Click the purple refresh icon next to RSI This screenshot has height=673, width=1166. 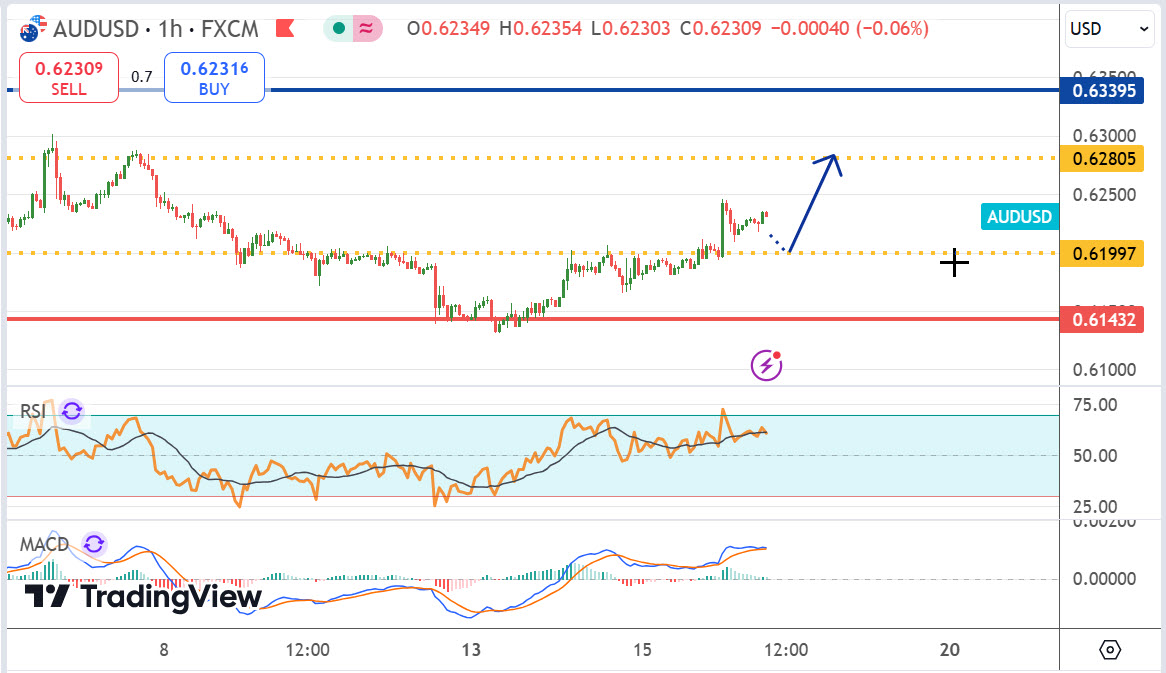pyautogui.click(x=72, y=411)
